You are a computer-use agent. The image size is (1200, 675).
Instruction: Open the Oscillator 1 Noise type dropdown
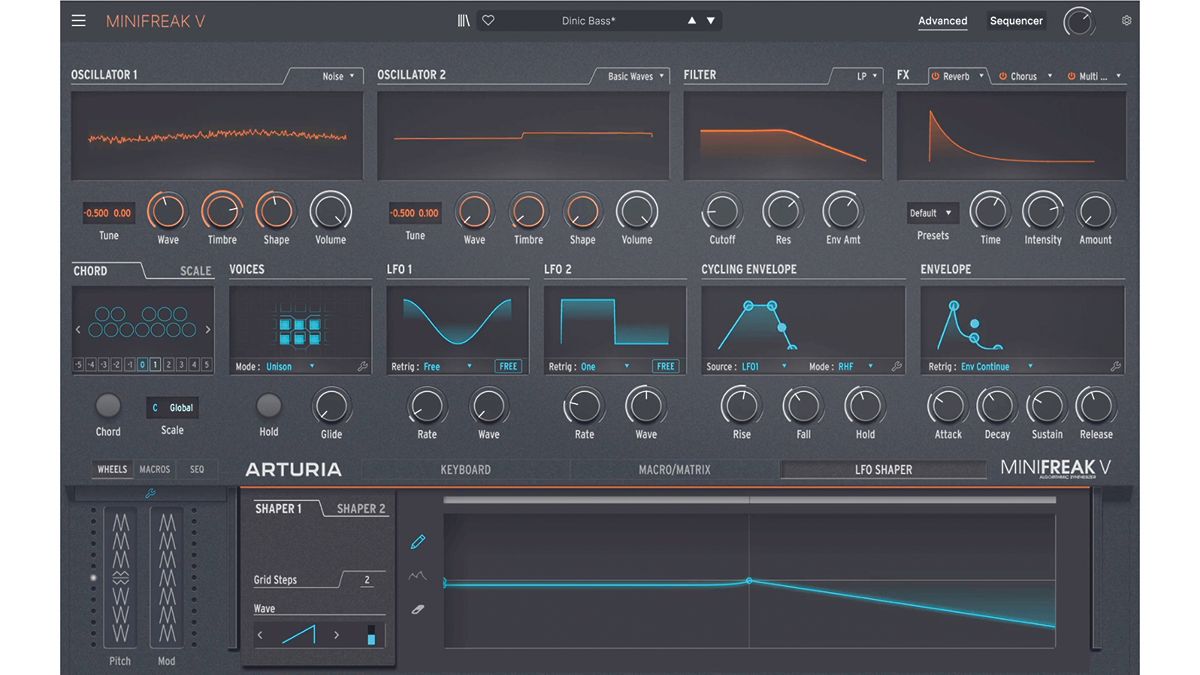pyautogui.click(x=336, y=75)
